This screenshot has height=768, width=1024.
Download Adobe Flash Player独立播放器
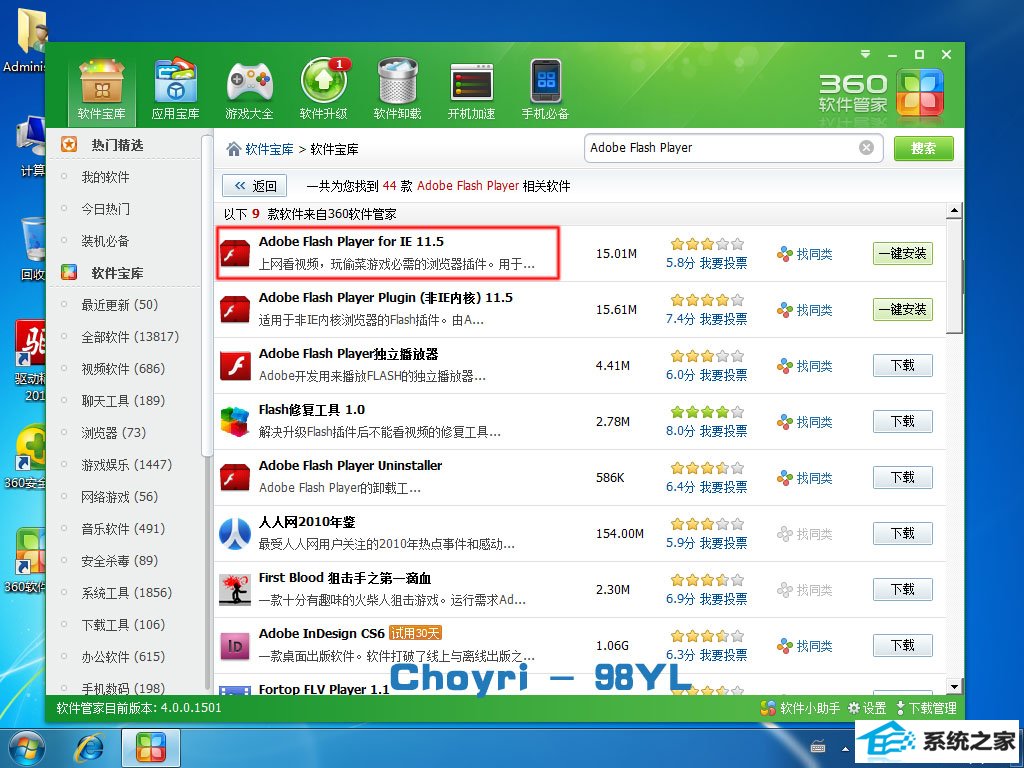coord(903,366)
